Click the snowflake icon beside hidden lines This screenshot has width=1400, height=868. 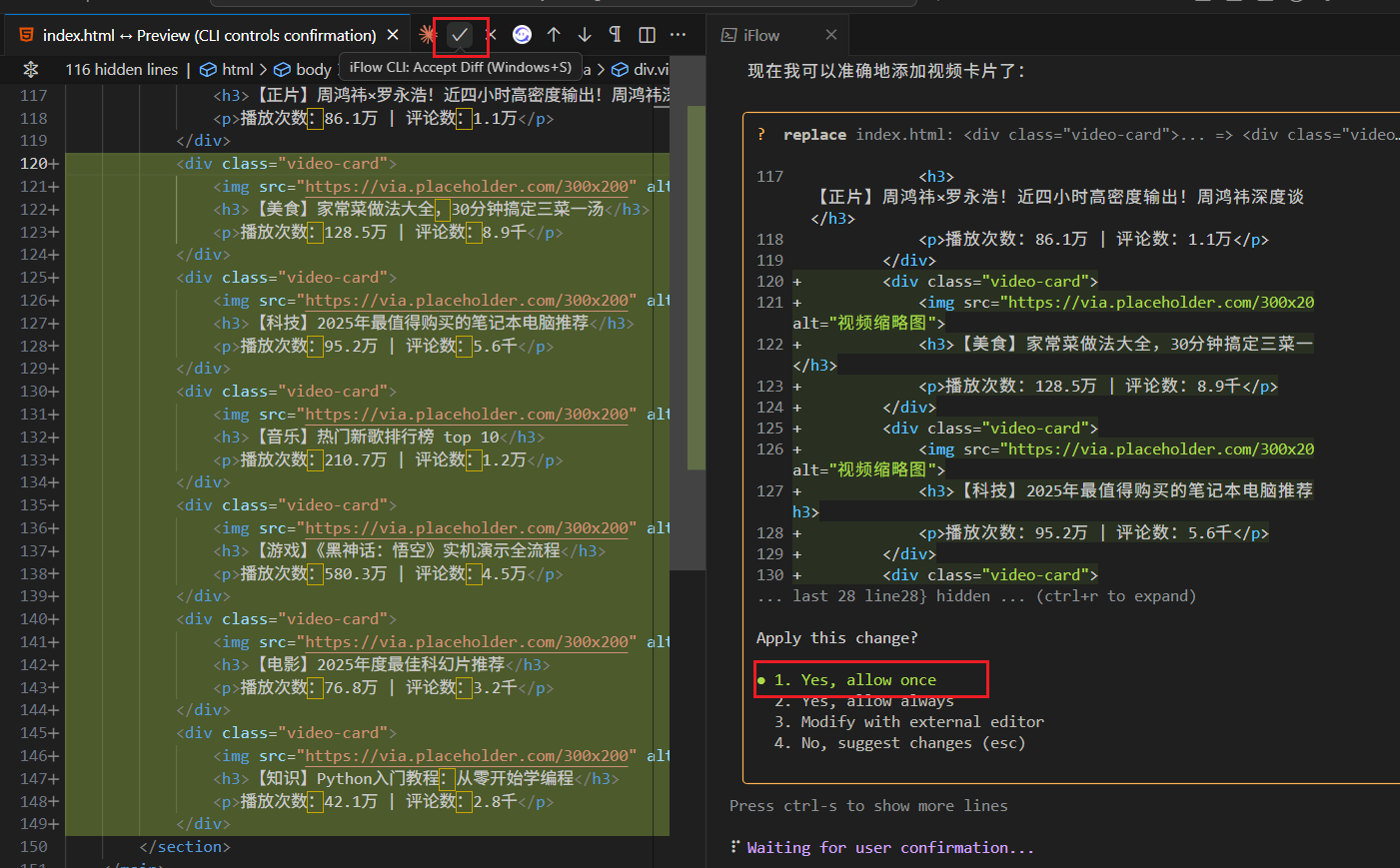[31, 69]
